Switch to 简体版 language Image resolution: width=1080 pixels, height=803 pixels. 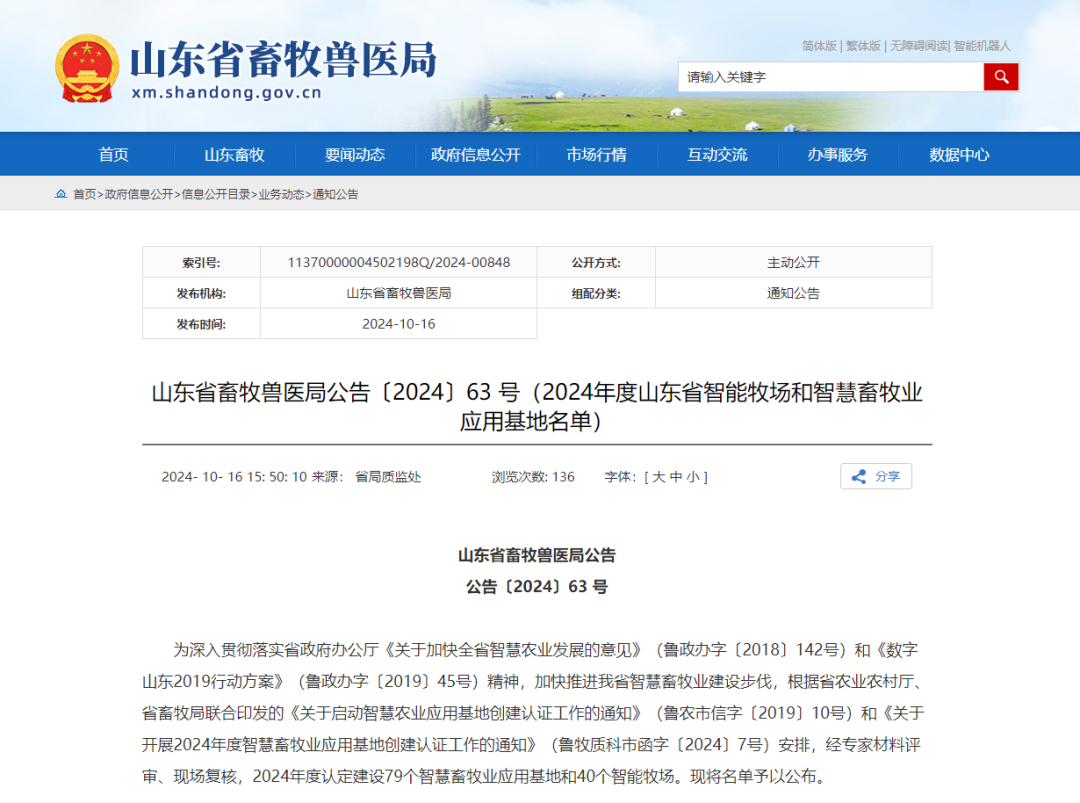point(819,46)
